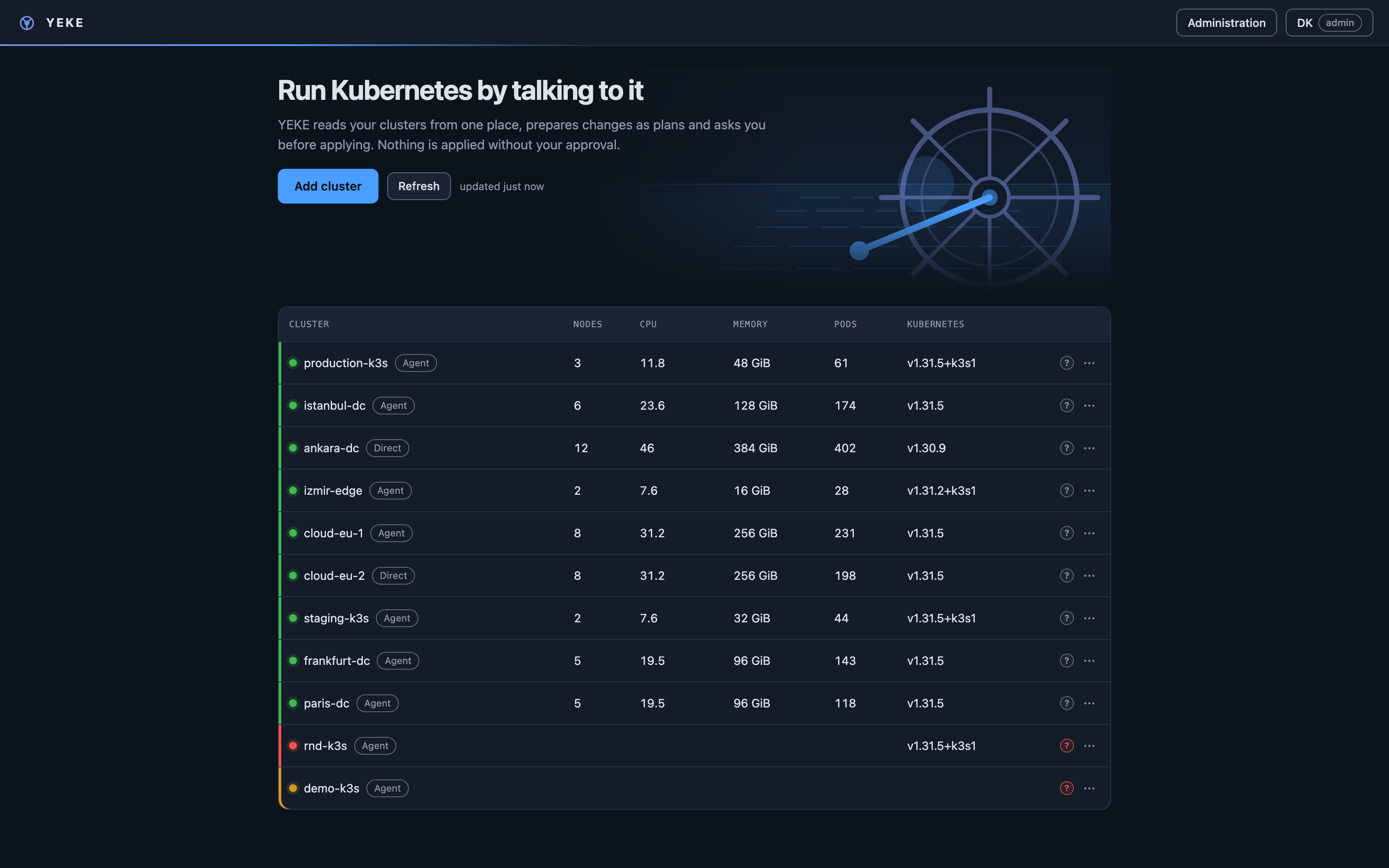Open help for cloud-eu-1 cluster
This screenshot has width=1389, height=868.
[x=1066, y=533]
